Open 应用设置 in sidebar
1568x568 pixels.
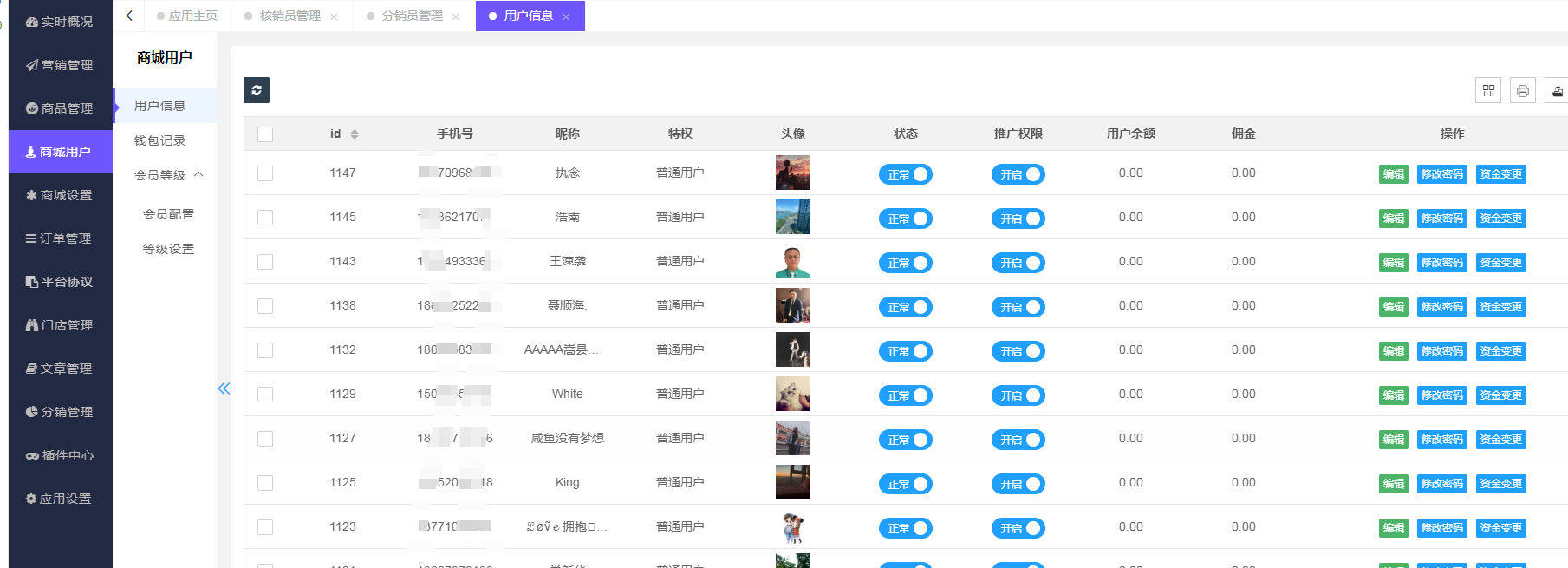click(x=60, y=499)
